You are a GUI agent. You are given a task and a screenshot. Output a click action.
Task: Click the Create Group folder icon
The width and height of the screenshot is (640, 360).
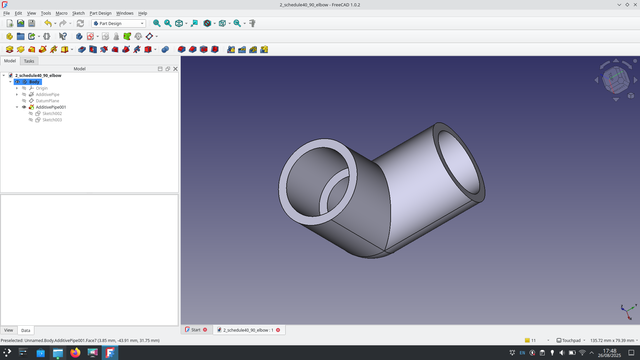pos(20,36)
